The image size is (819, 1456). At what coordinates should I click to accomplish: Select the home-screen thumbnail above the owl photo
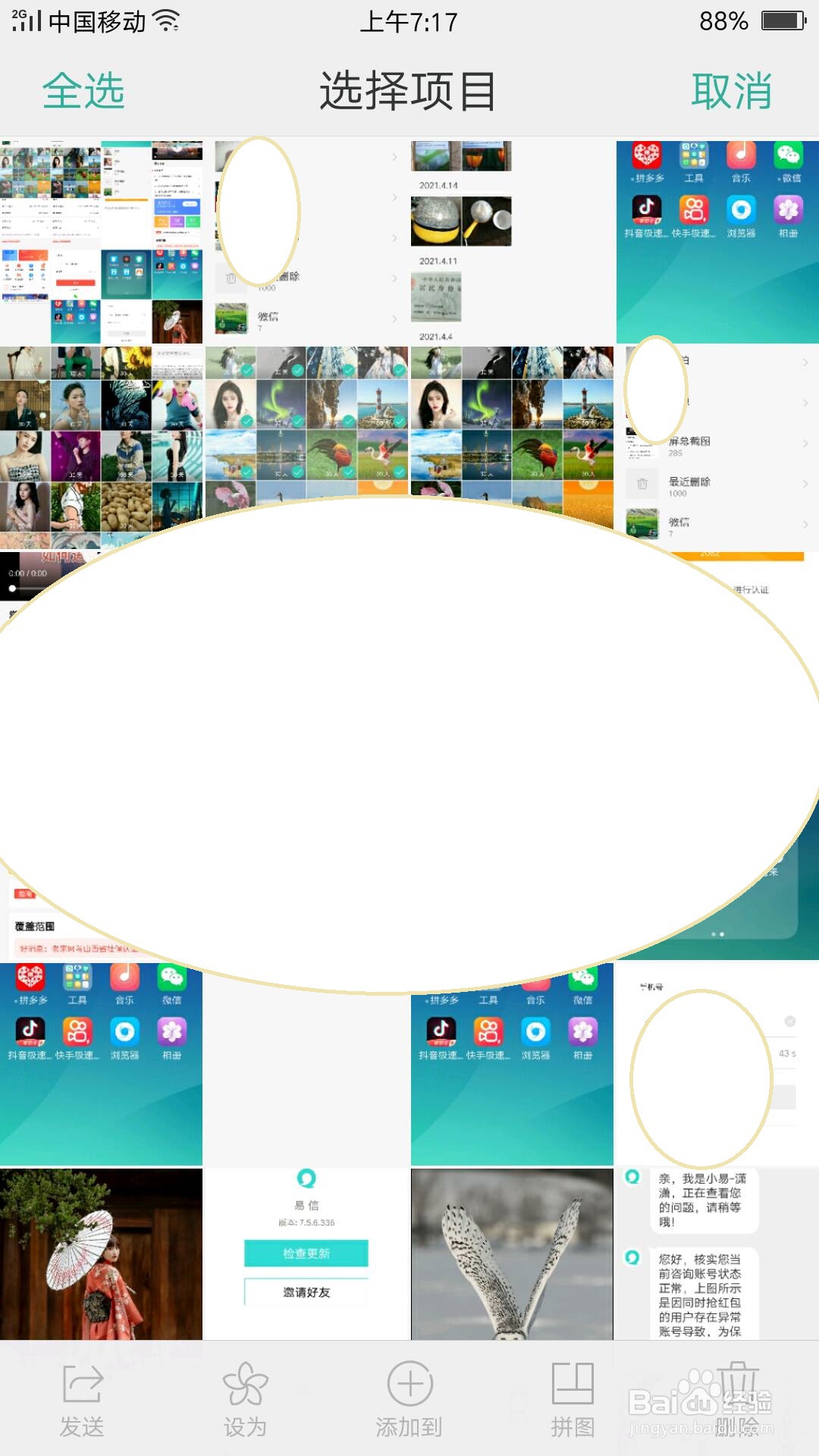point(512,1064)
